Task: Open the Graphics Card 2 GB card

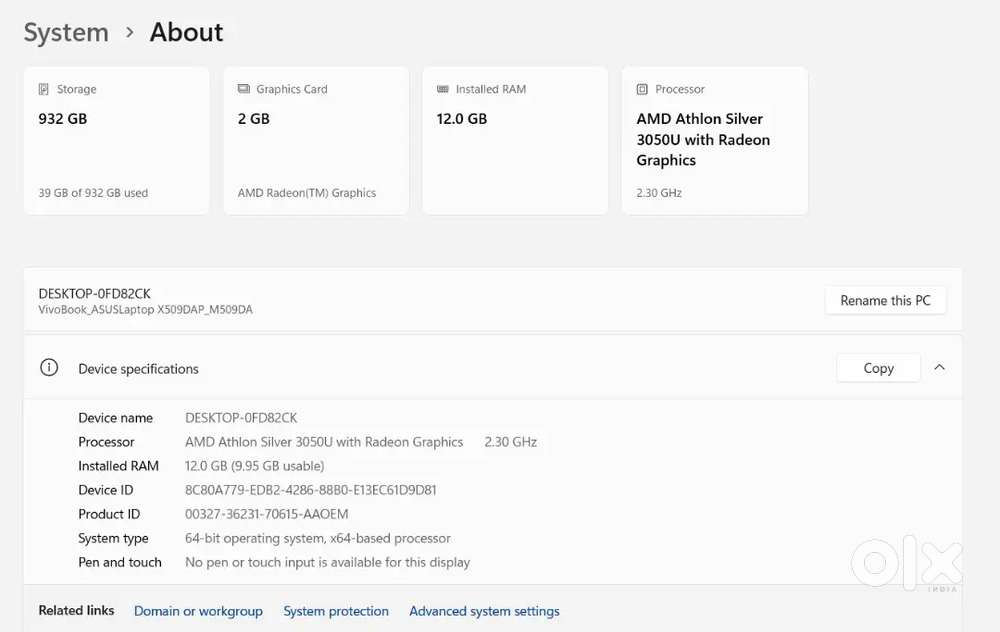Action: [x=316, y=140]
